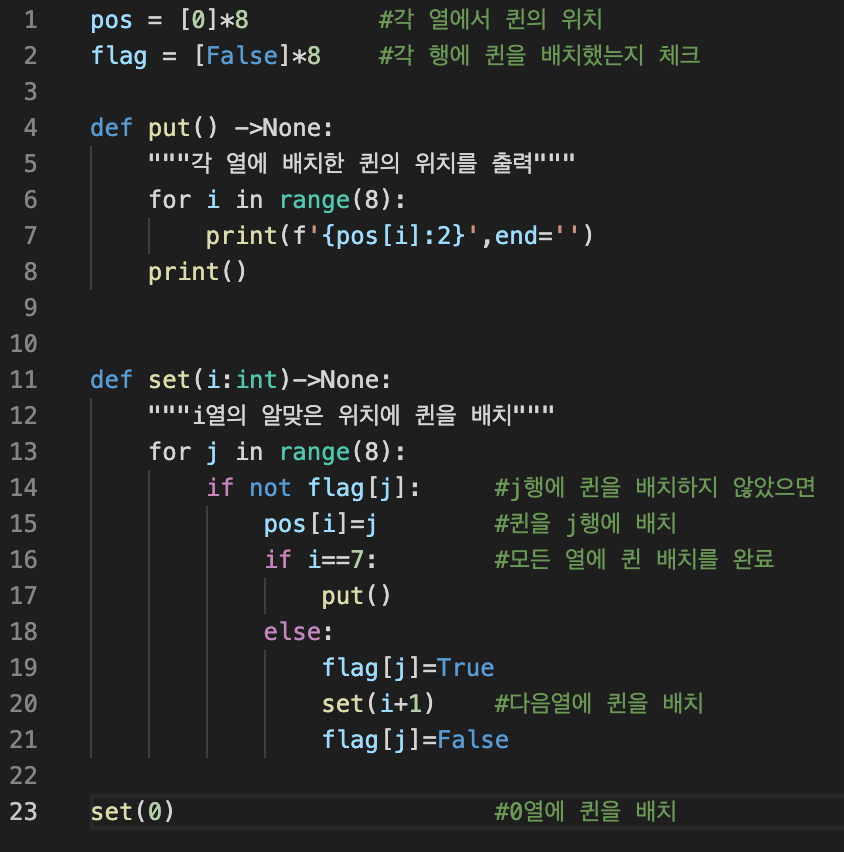Viewport: 844px width, 852px height.
Task: Click the comment '#0열에 퀸을 배치'
Action: pyautogui.click(x=585, y=811)
